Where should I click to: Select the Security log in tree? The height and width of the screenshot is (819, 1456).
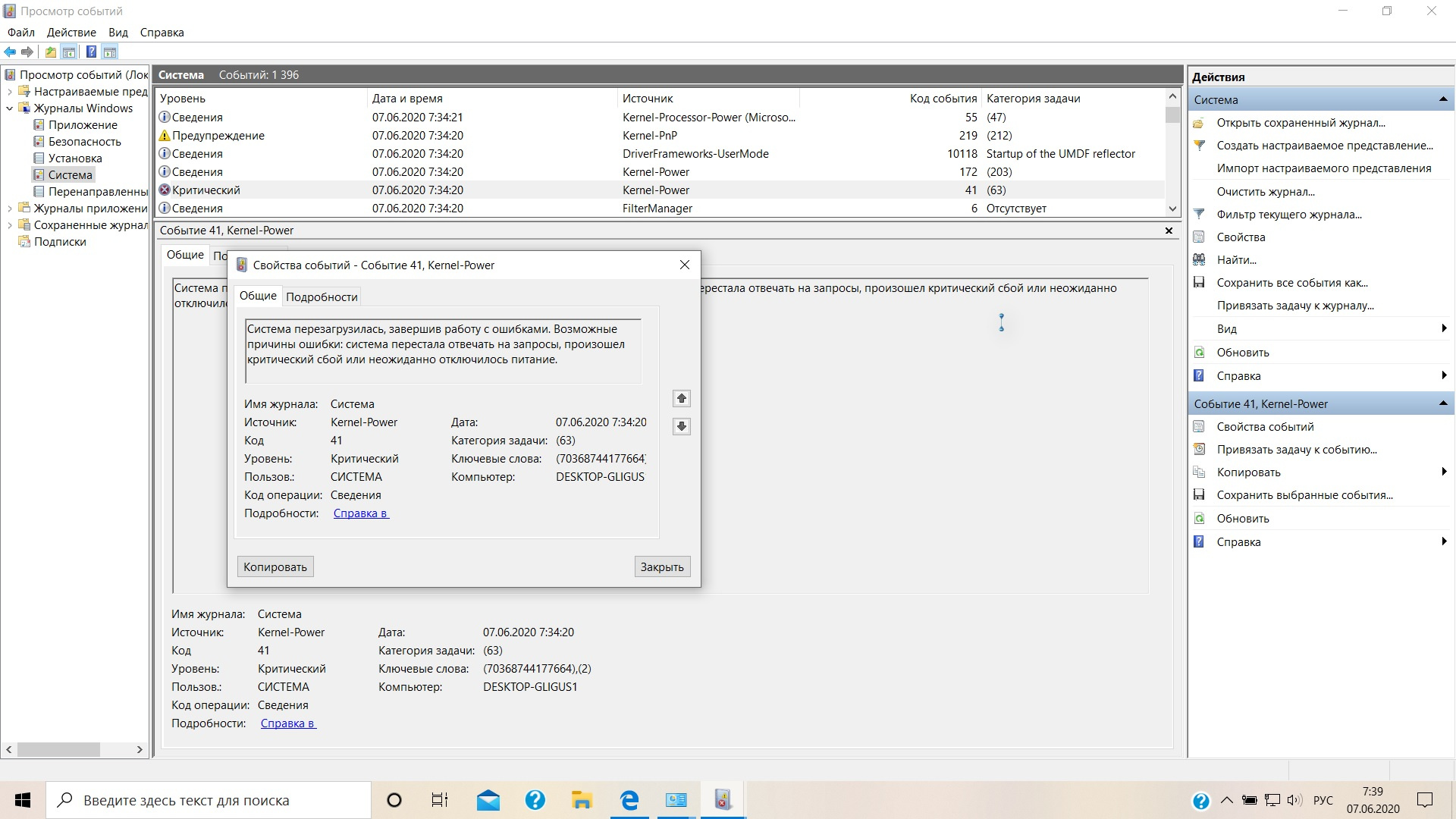[x=84, y=142]
